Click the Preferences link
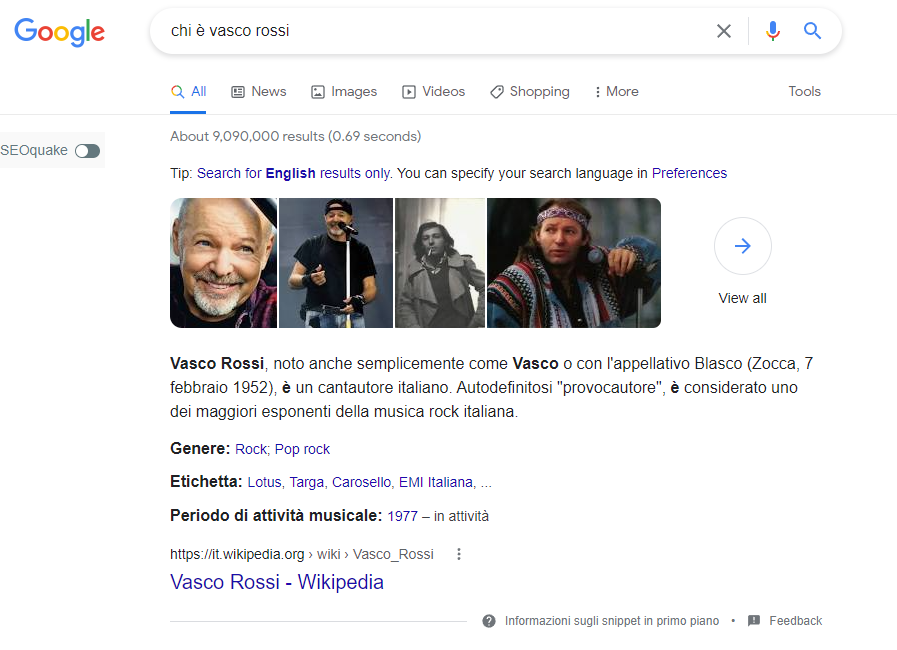The width and height of the screenshot is (897, 650). pos(689,173)
